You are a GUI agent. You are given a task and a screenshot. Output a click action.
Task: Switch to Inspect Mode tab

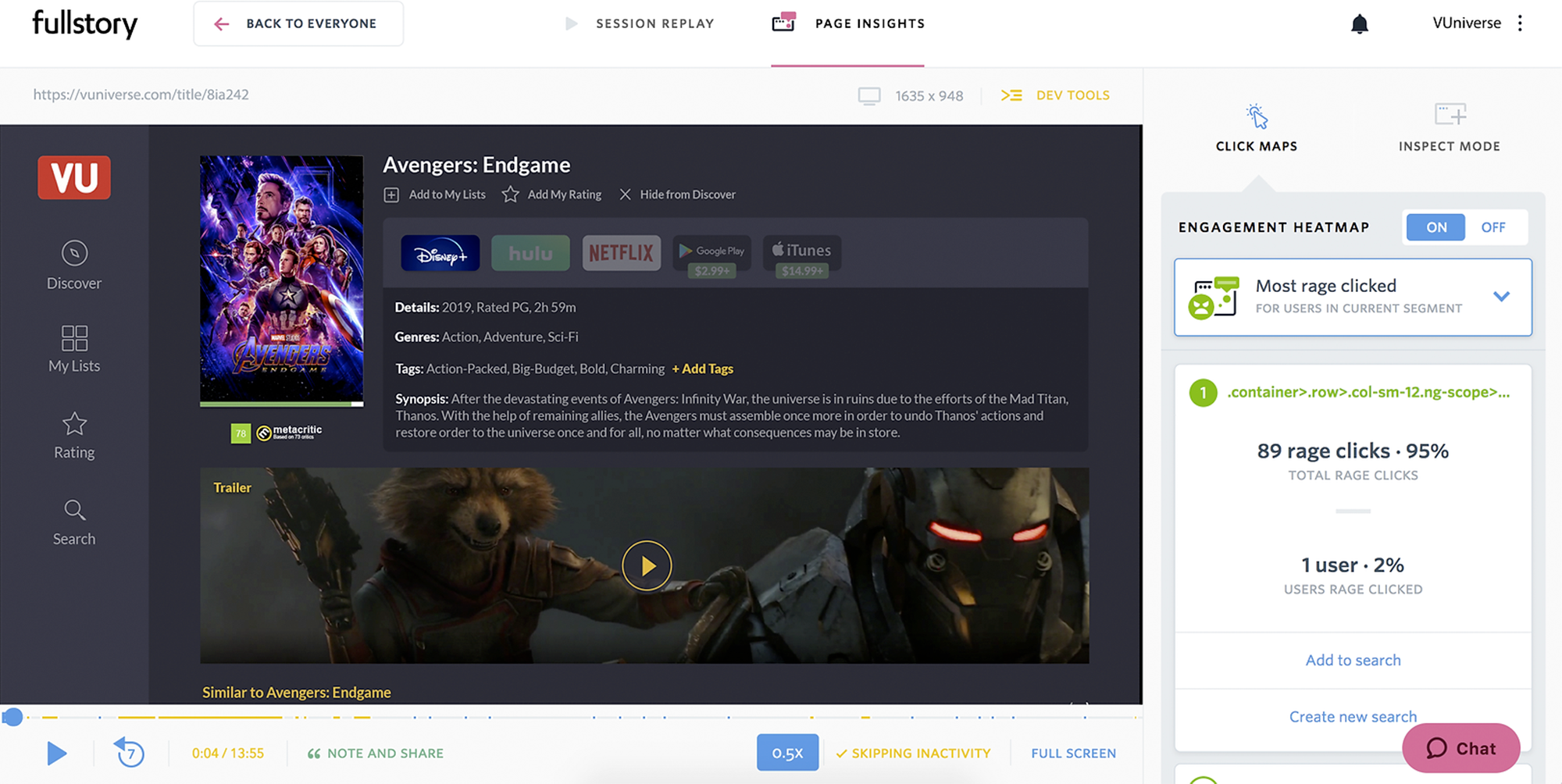(1450, 128)
